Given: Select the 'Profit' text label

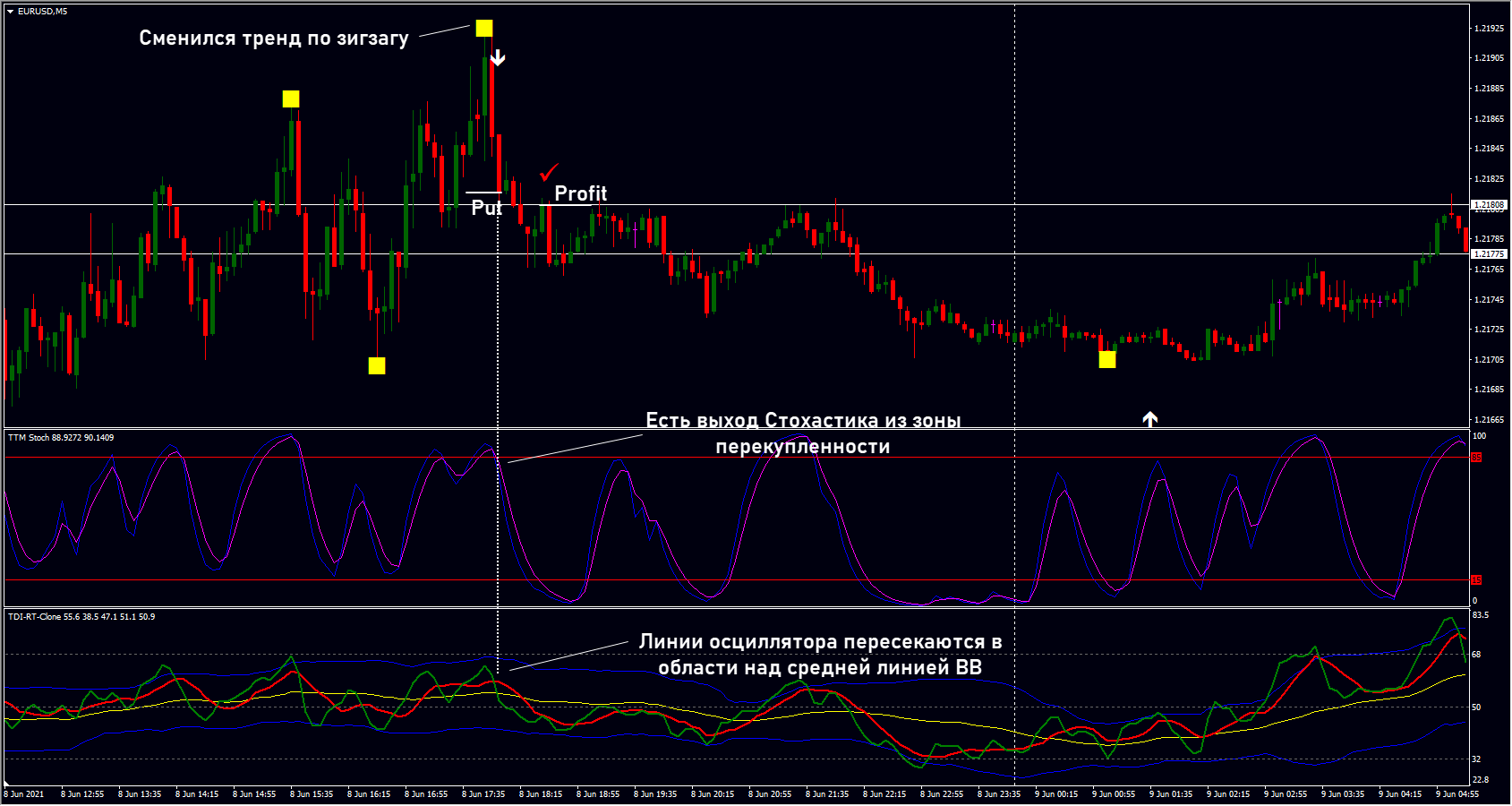Looking at the screenshot, I should [x=580, y=193].
